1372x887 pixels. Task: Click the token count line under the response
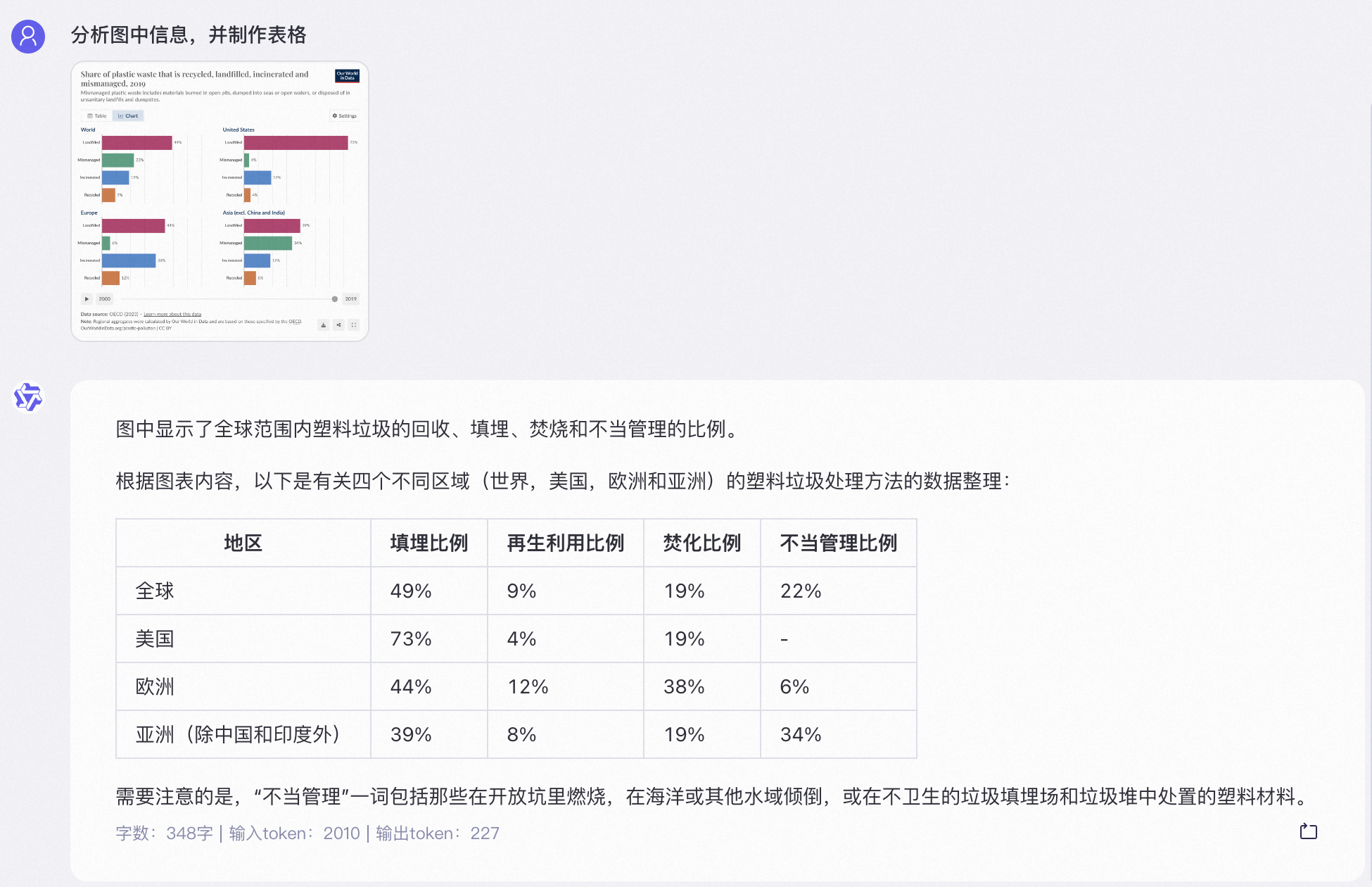point(307,833)
